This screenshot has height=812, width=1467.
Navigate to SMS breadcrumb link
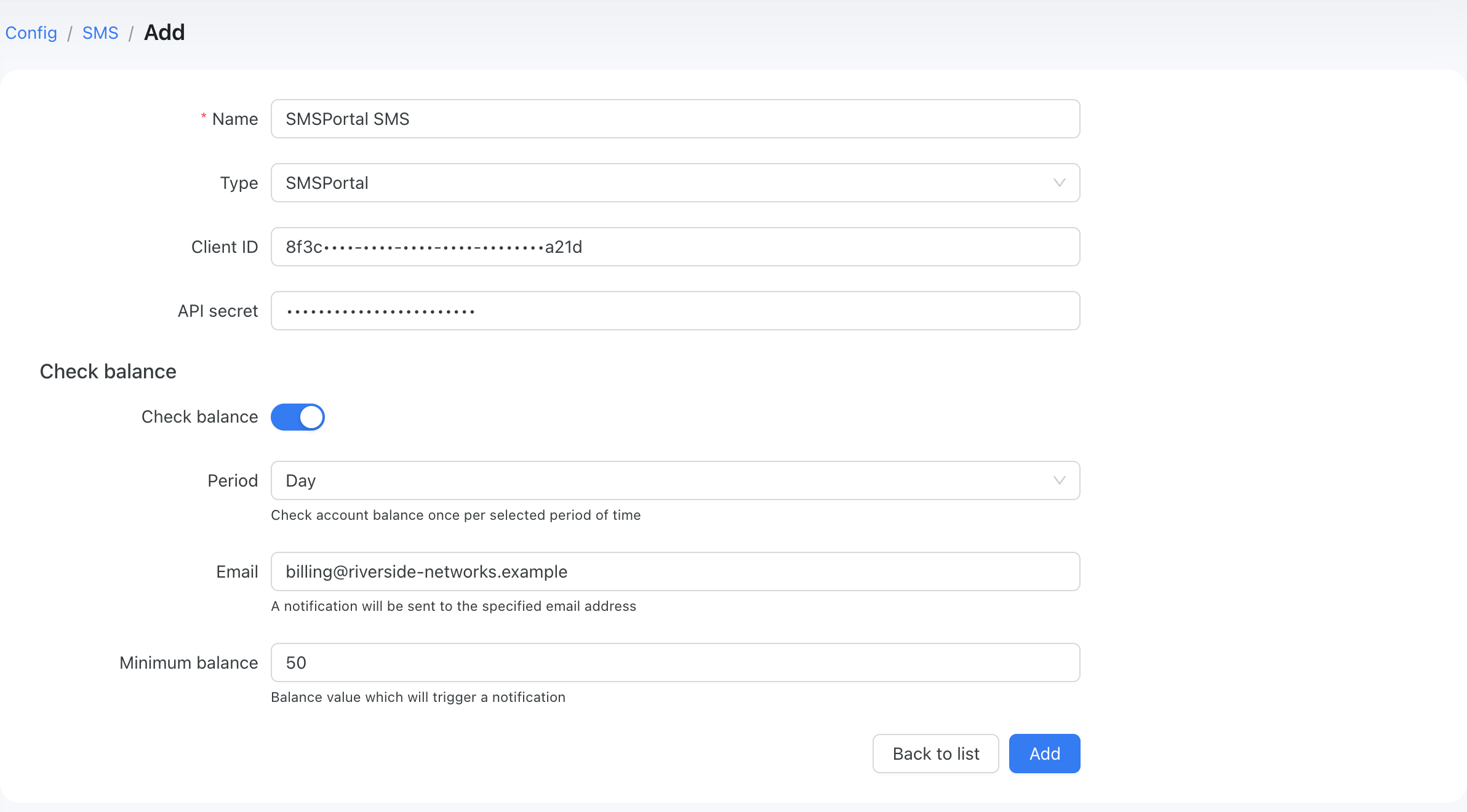100,33
